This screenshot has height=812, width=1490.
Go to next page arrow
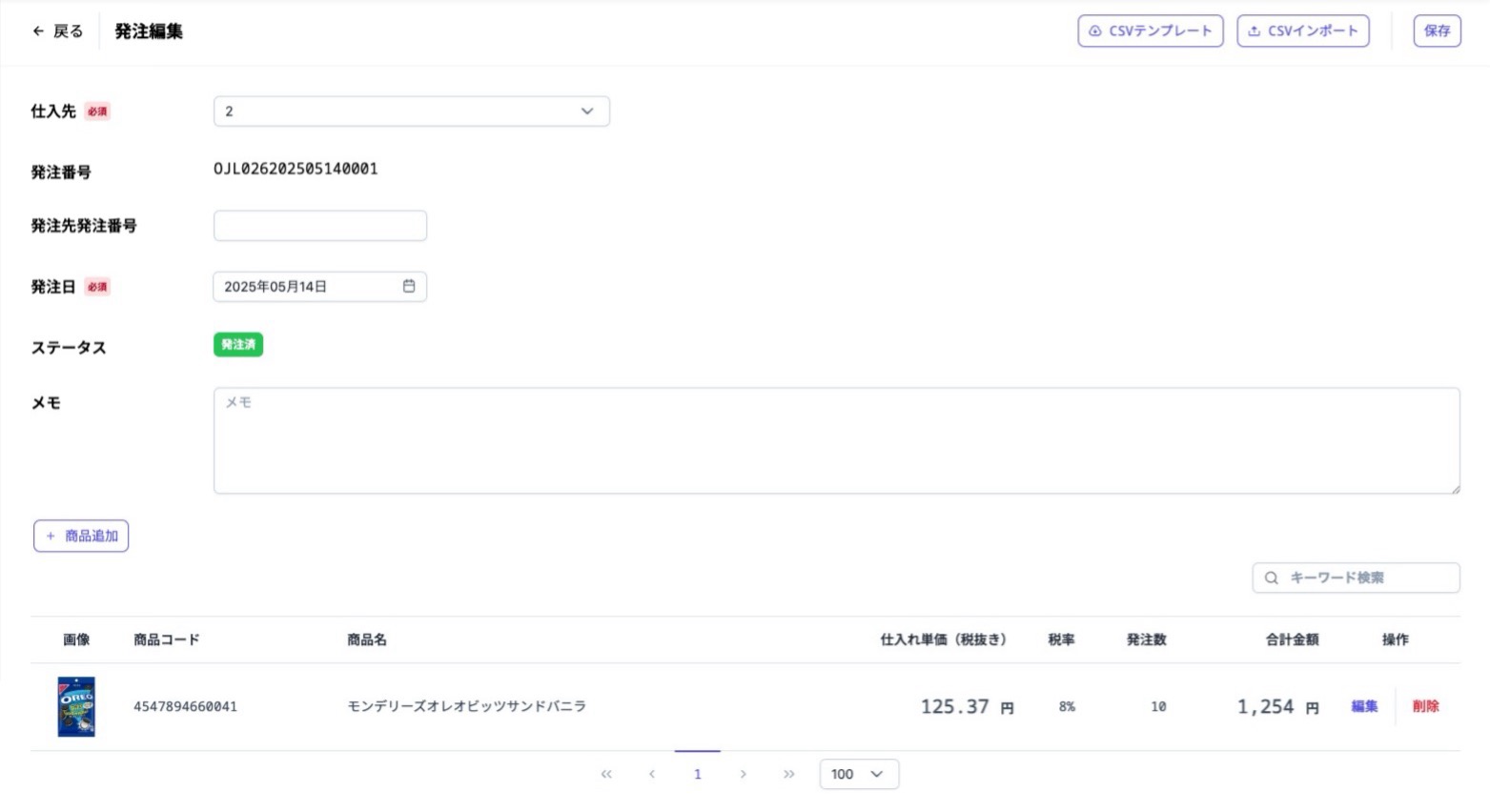click(743, 774)
